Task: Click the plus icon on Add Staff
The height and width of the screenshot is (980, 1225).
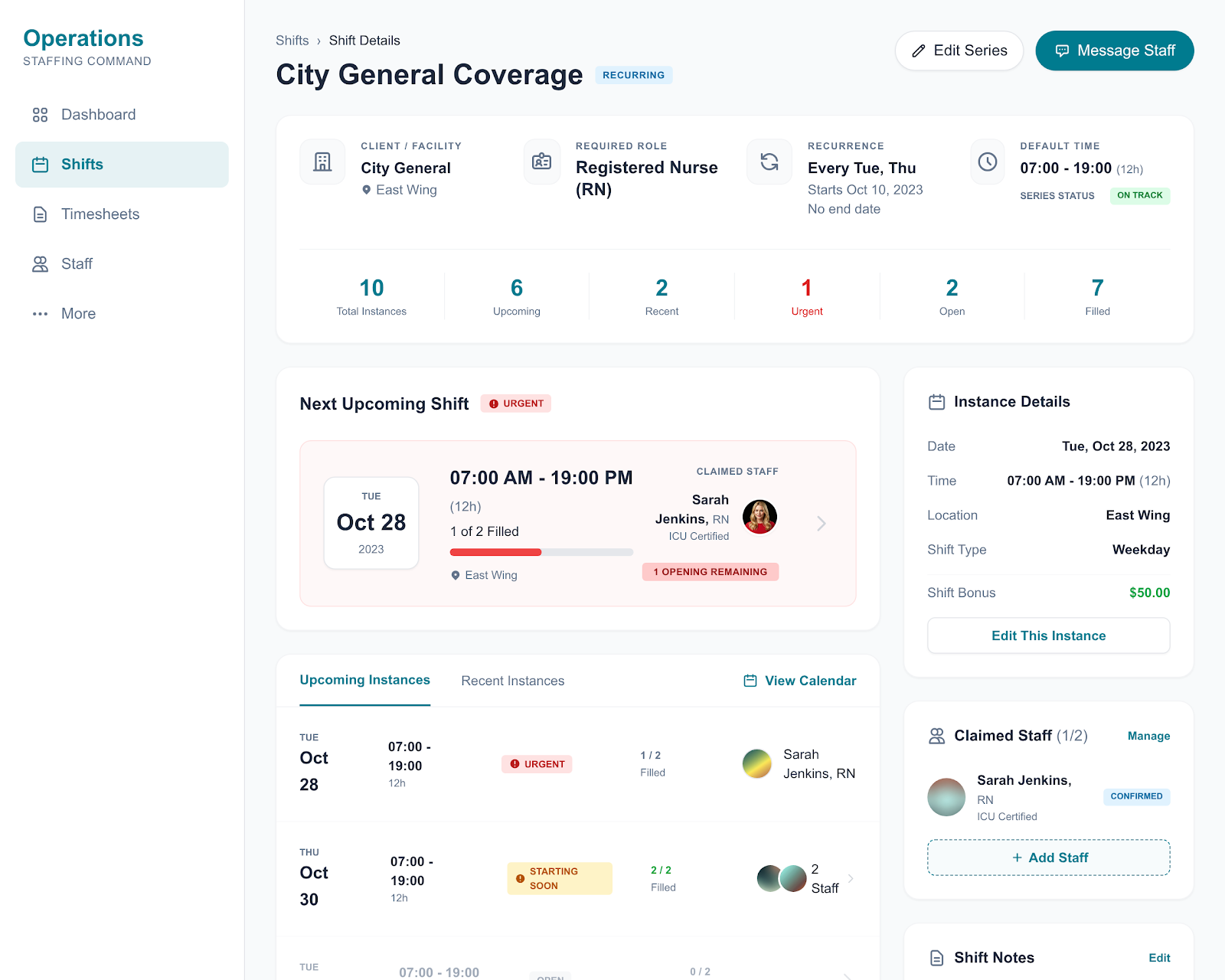Action: tap(1017, 857)
